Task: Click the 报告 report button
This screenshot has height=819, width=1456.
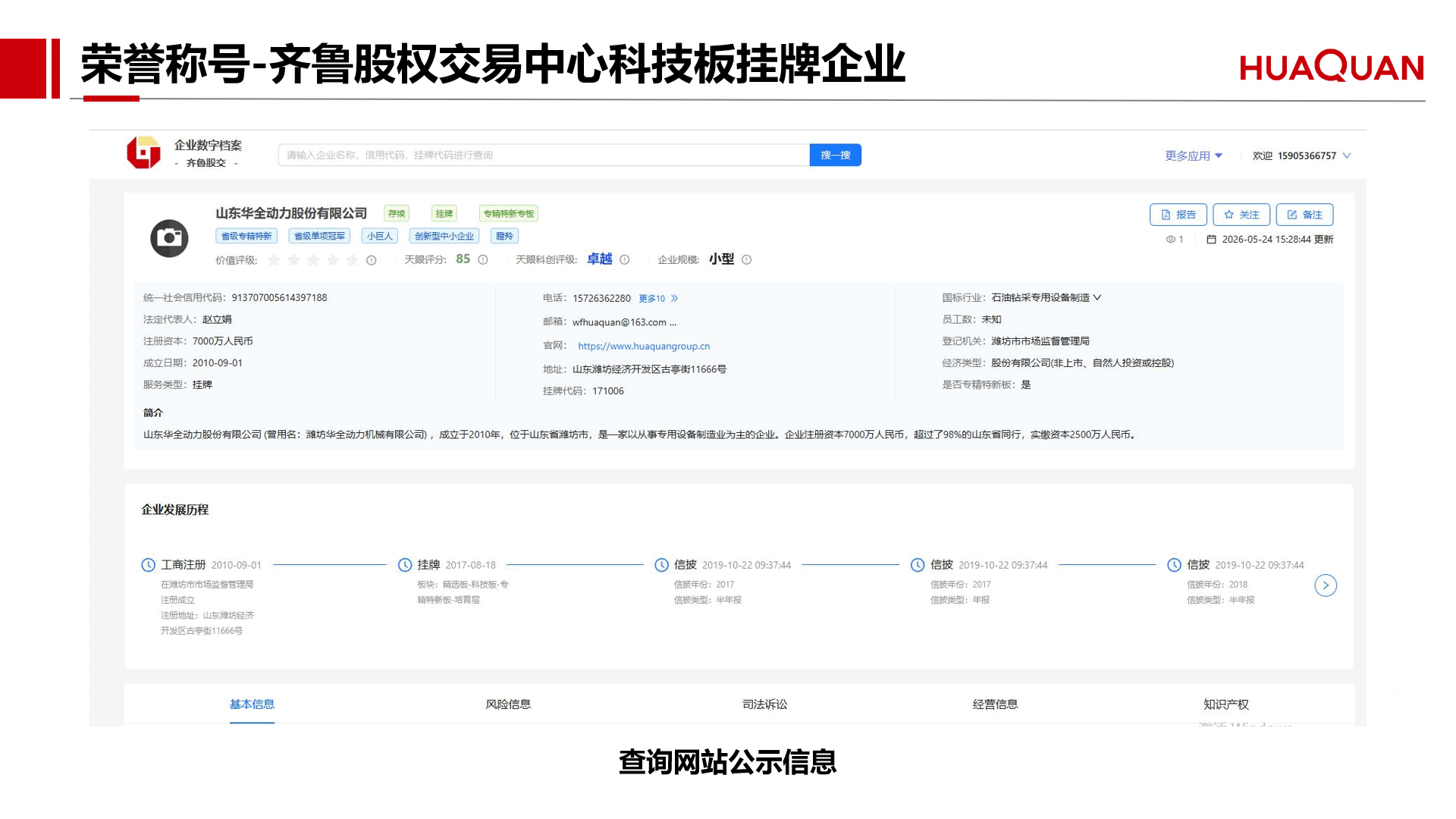Action: click(x=1178, y=215)
